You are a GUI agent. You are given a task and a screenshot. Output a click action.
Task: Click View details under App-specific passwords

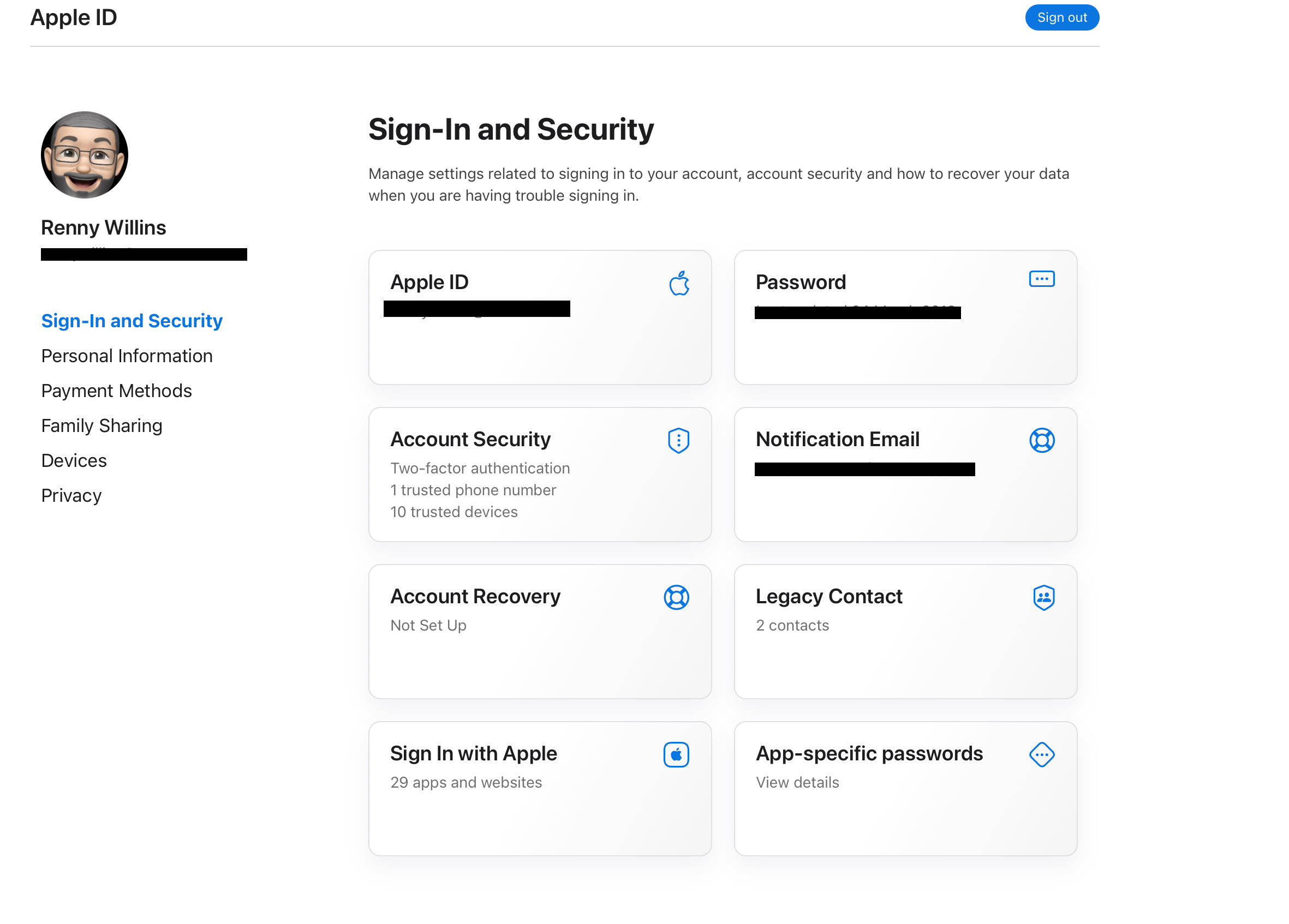click(797, 782)
